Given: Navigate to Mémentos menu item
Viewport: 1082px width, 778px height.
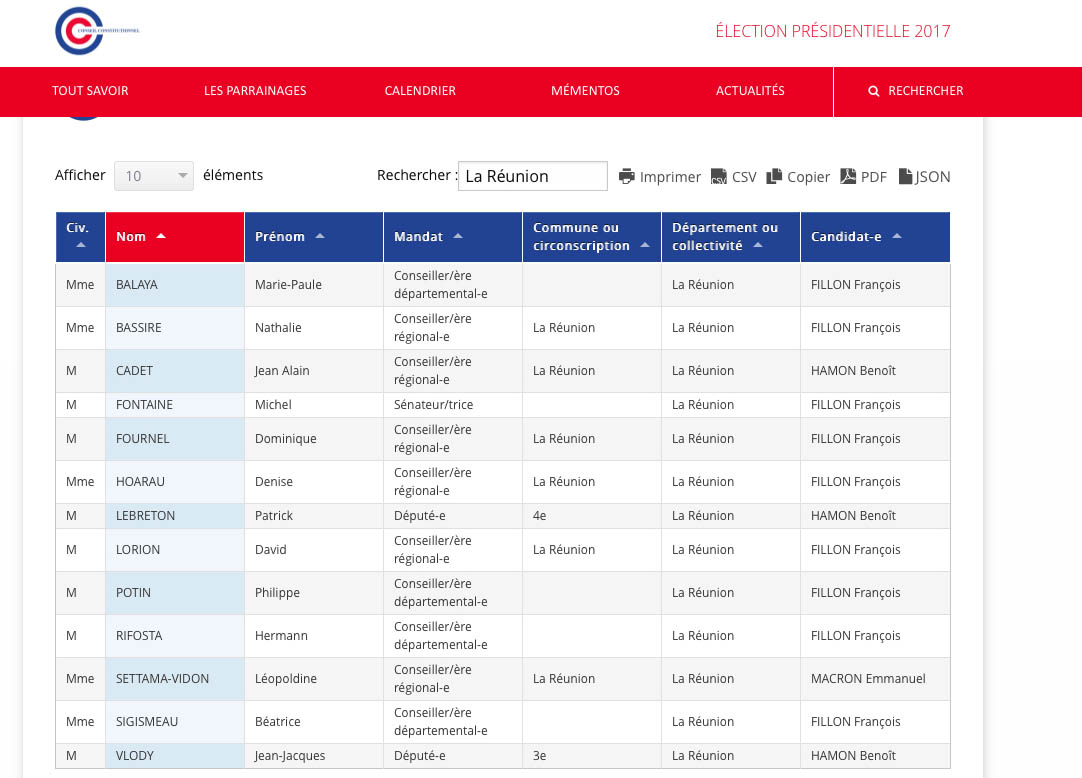Looking at the screenshot, I should click(585, 91).
